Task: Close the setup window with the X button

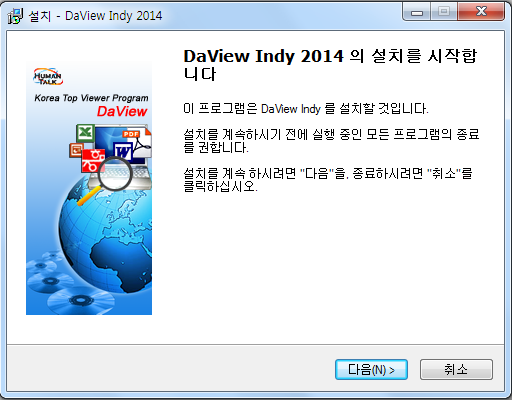Action: click(x=481, y=12)
